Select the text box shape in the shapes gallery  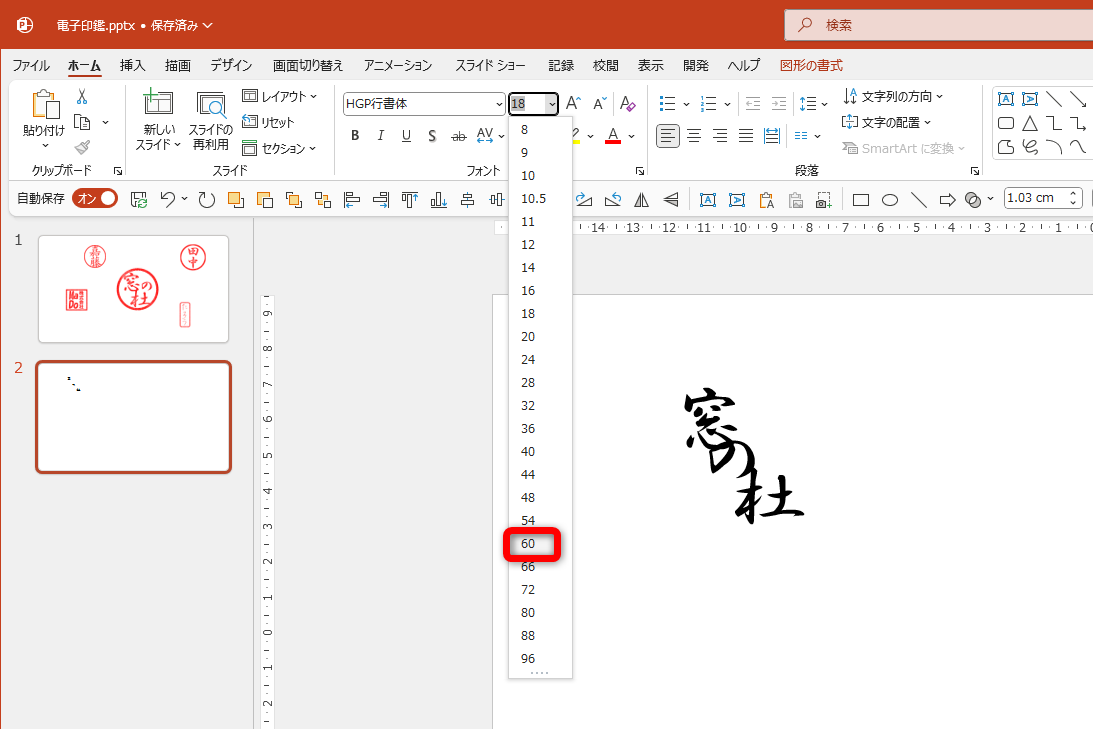1005,99
